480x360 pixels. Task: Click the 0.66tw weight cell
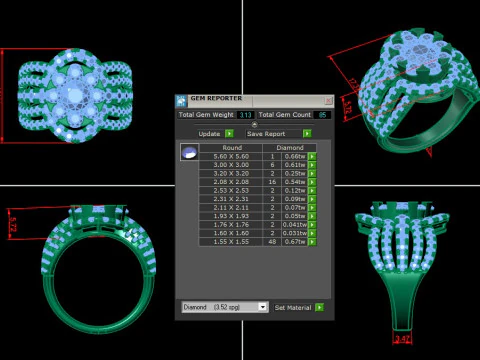(x=295, y=156)
